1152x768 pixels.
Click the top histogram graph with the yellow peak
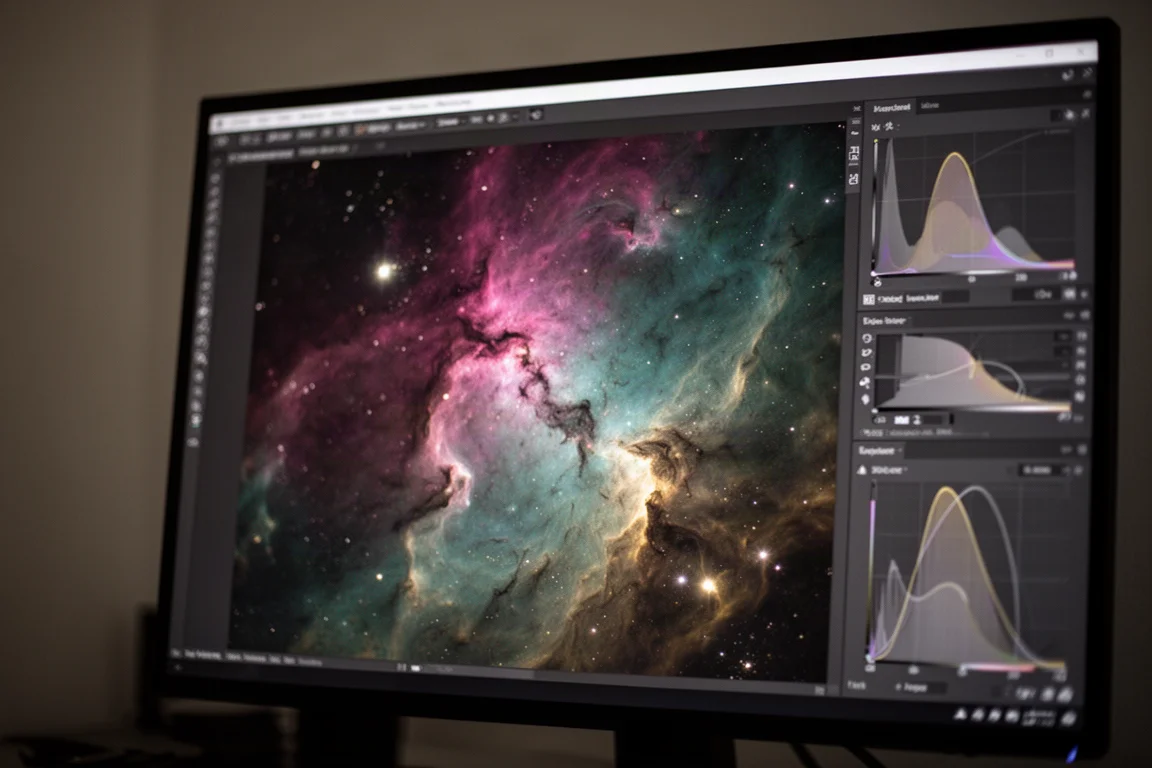[x=974, y=202]
